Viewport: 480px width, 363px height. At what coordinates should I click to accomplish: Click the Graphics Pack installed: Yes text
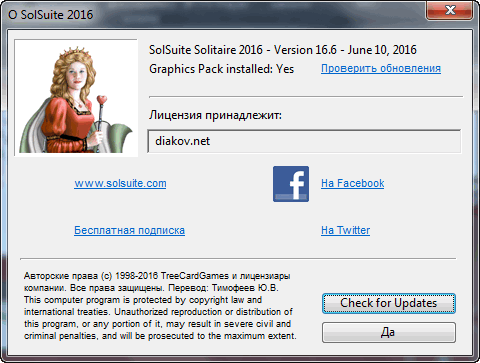coord(221,69)
